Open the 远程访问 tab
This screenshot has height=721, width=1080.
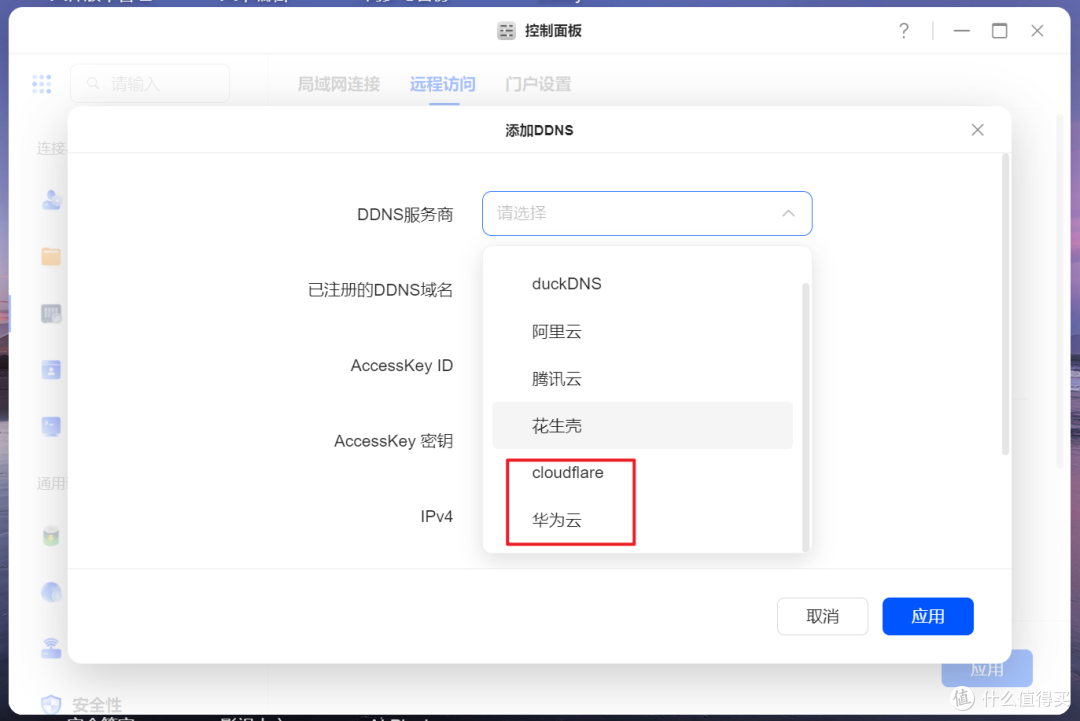pyautogui.click(x=443, y=84)
